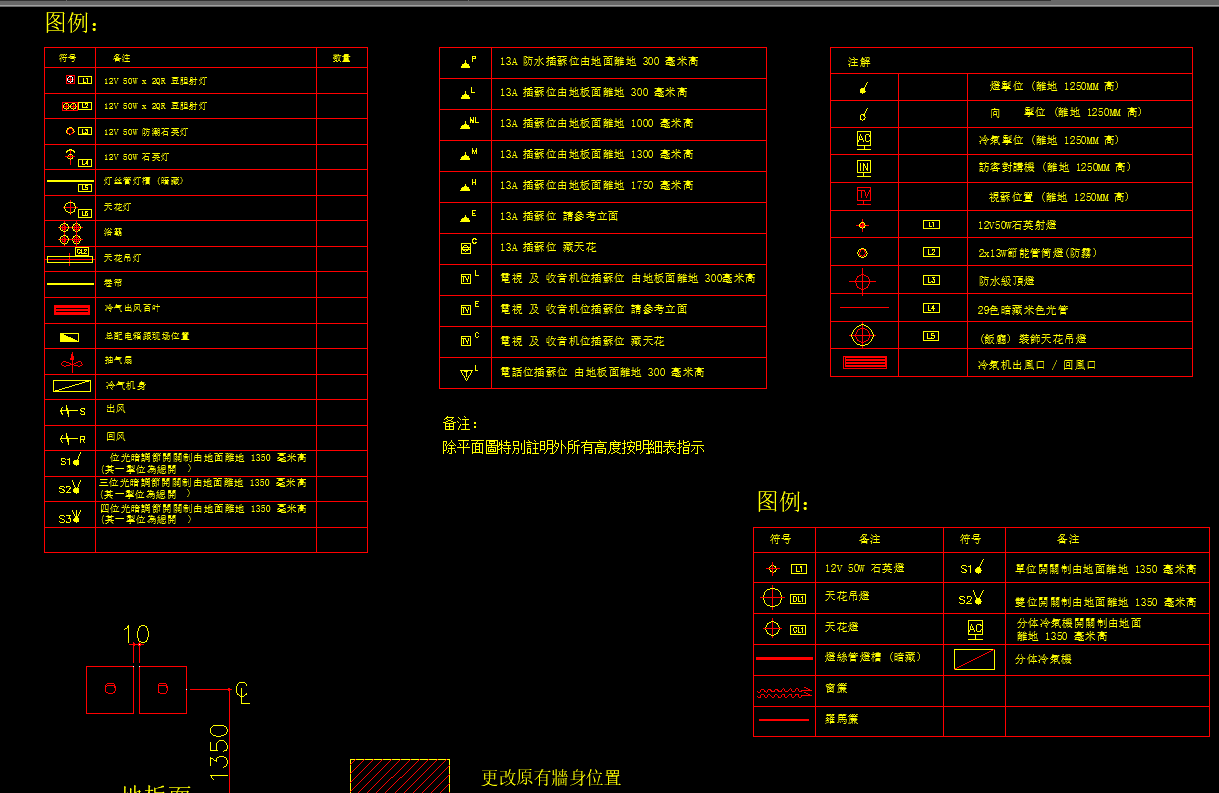Click the '分体冷氣機' text label

pyautogui.click(x=1043, y=660)
